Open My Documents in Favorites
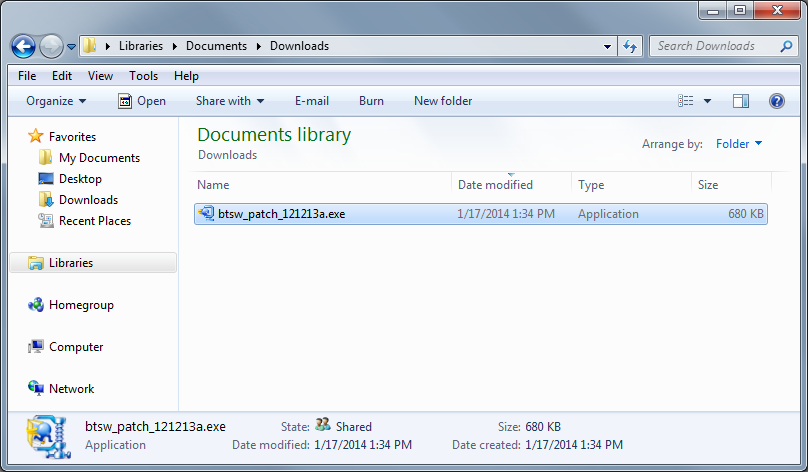Viewport: 808px width, 472px height. pos(99,158)
